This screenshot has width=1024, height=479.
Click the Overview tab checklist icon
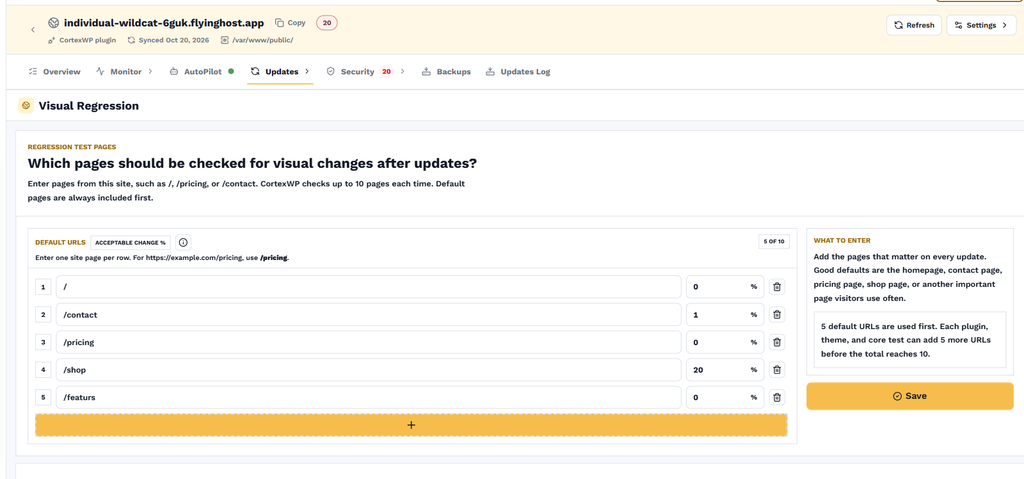pyautogui.click(x=33, y=72)
